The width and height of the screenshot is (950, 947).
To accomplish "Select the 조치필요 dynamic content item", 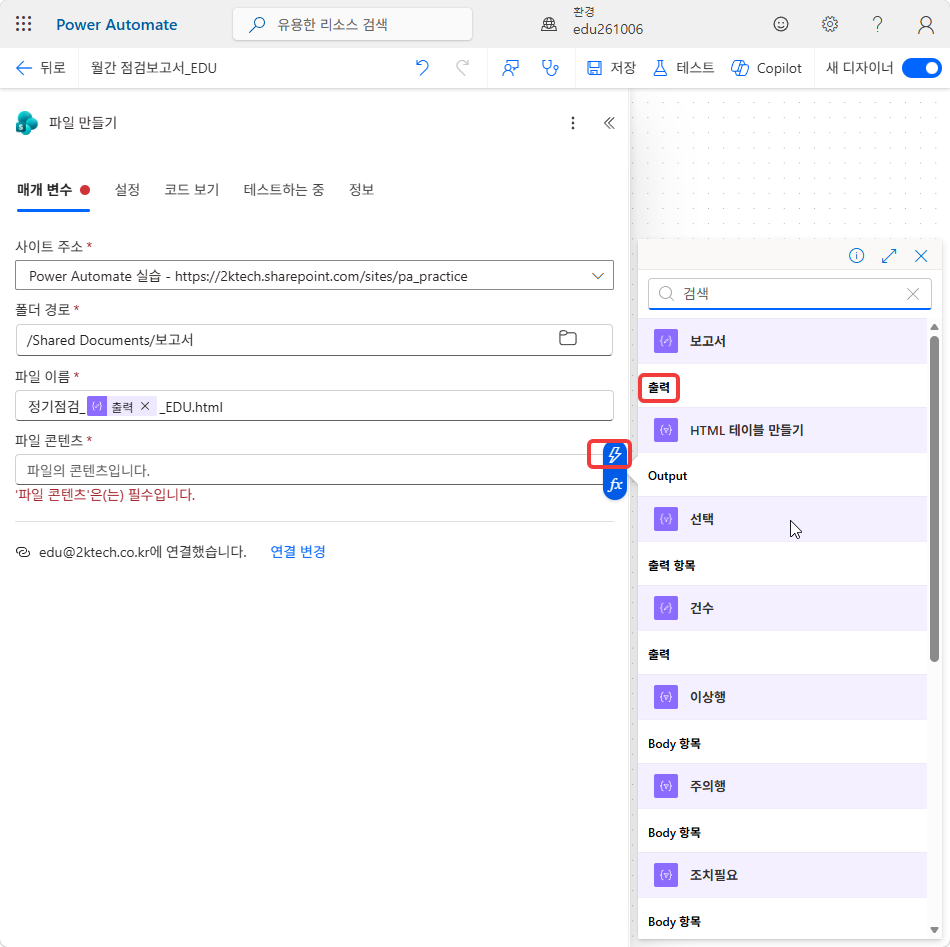I will (x=782, y=876).
